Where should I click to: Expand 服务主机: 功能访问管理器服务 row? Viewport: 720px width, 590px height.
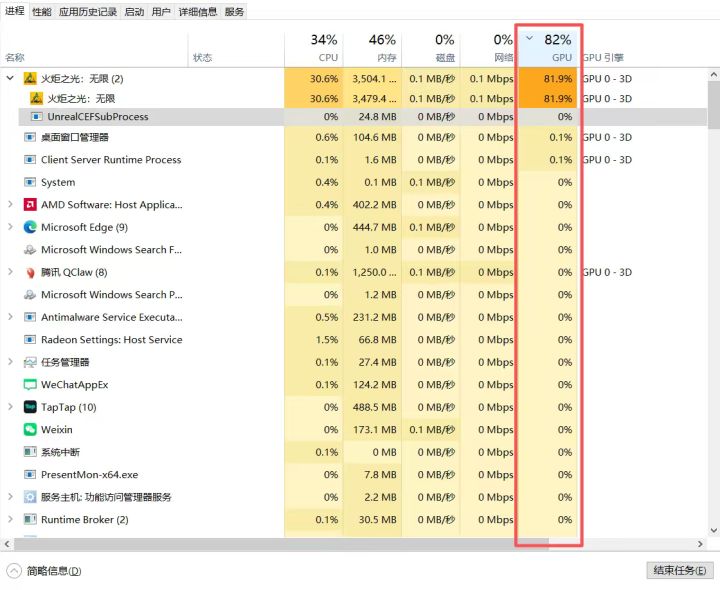[10, 496]
